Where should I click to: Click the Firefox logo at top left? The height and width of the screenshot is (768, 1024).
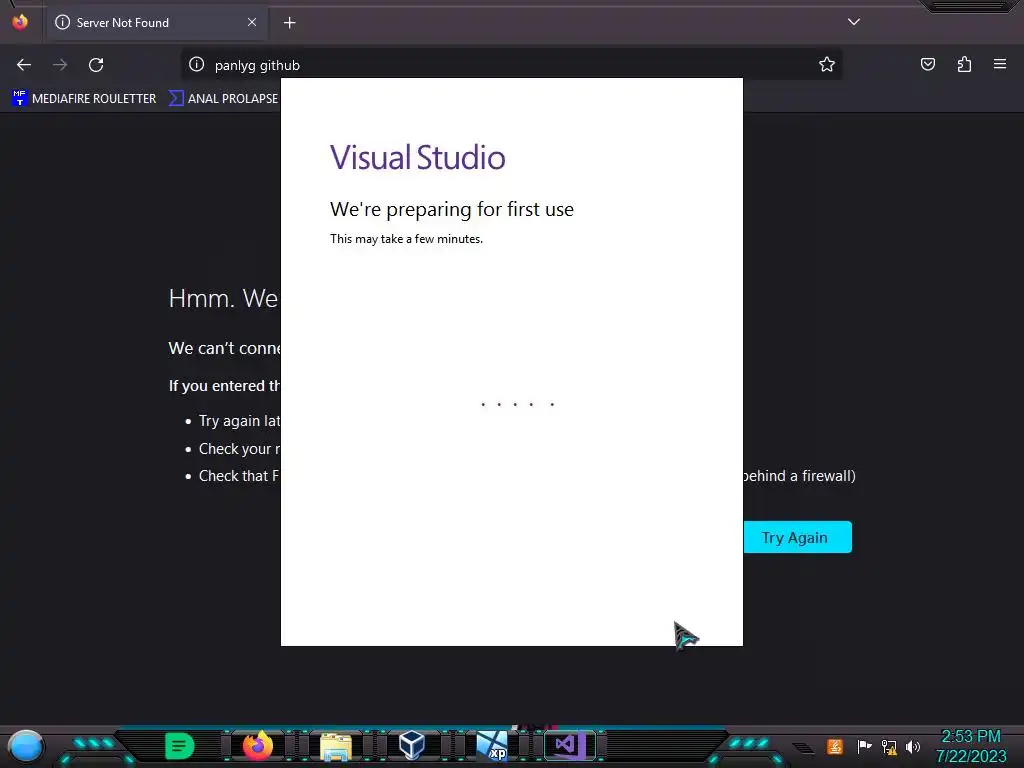[20, 22]
